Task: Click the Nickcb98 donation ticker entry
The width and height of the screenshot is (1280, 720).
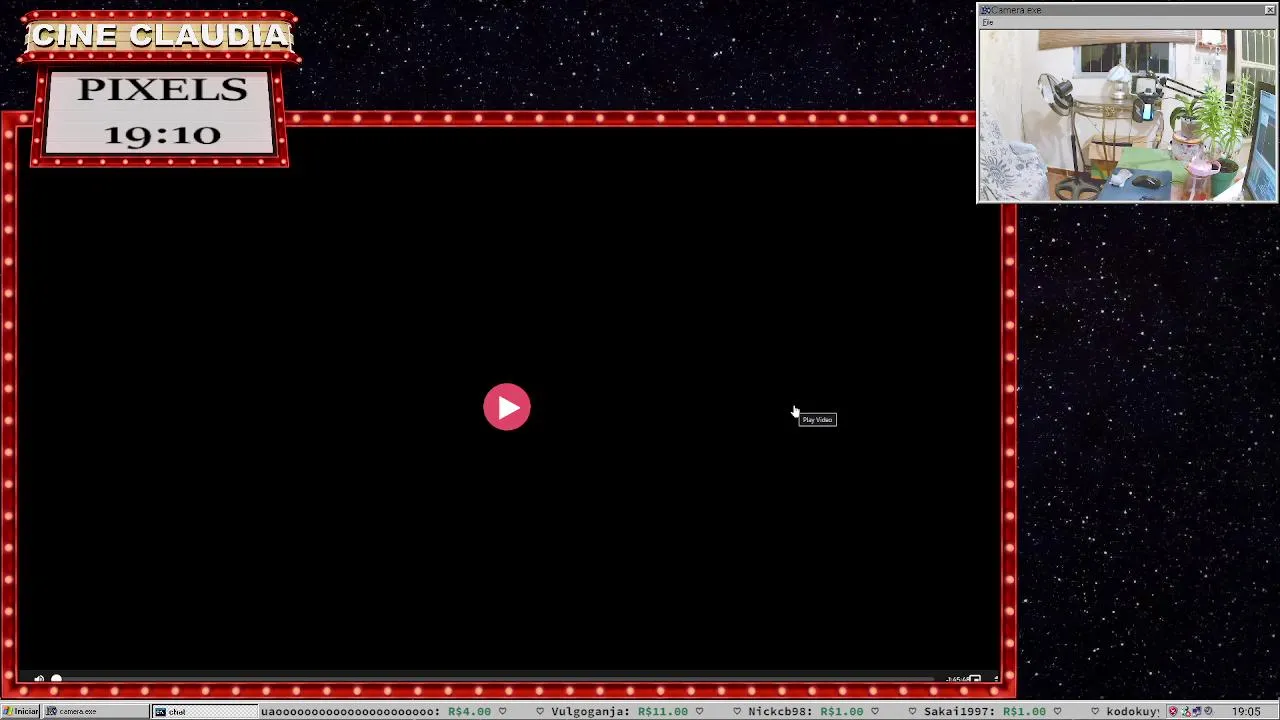Action: [x=805, y=711]
